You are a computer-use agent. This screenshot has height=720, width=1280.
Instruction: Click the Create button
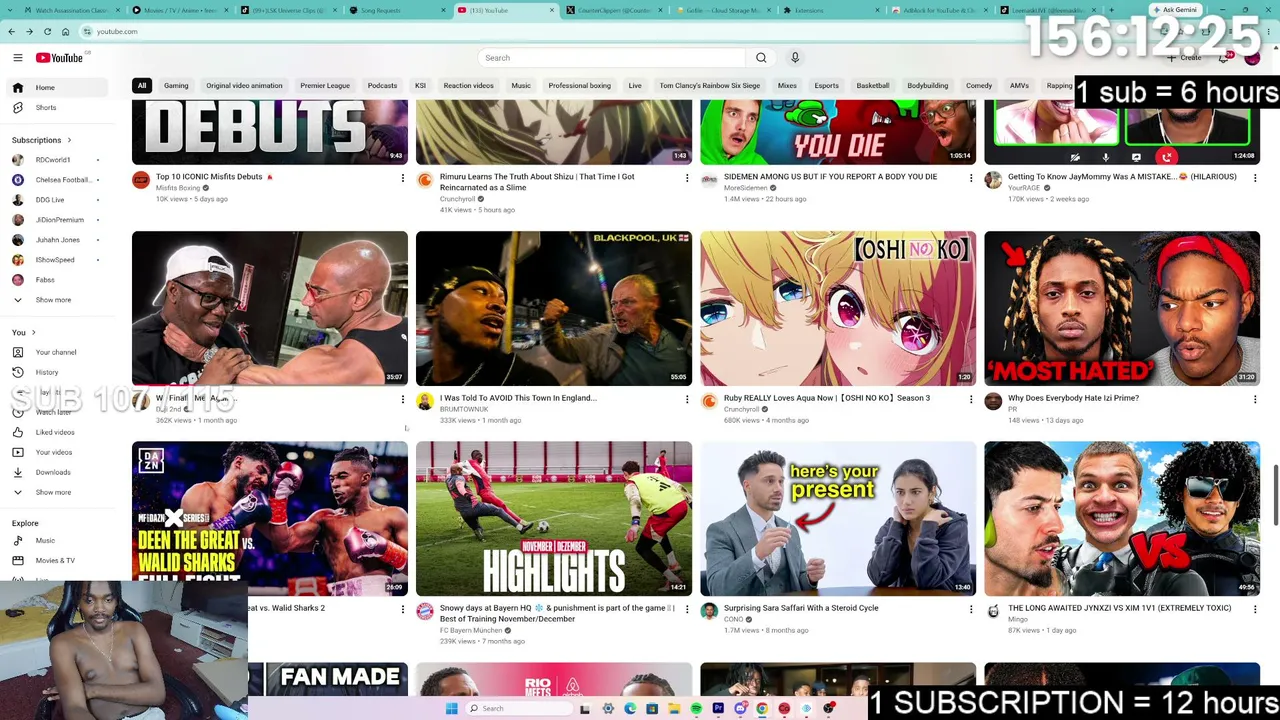(x=1184, y=58)
